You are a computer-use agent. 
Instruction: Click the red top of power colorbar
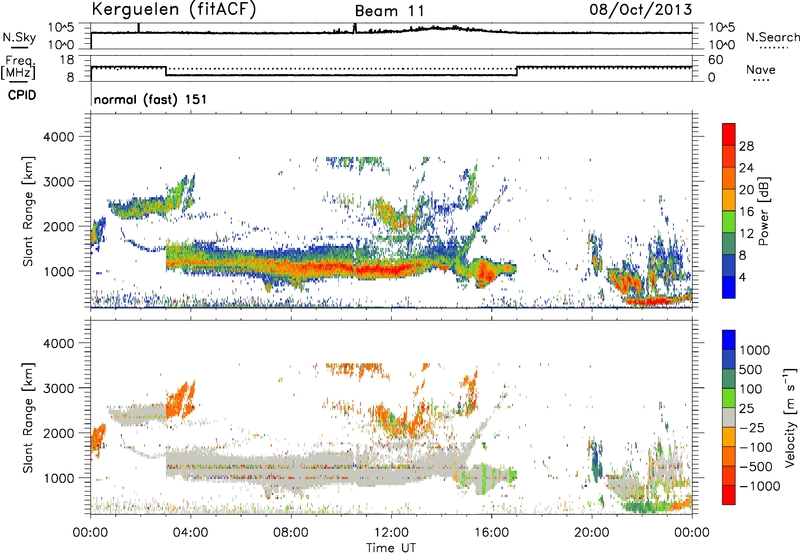click(729, 134)
